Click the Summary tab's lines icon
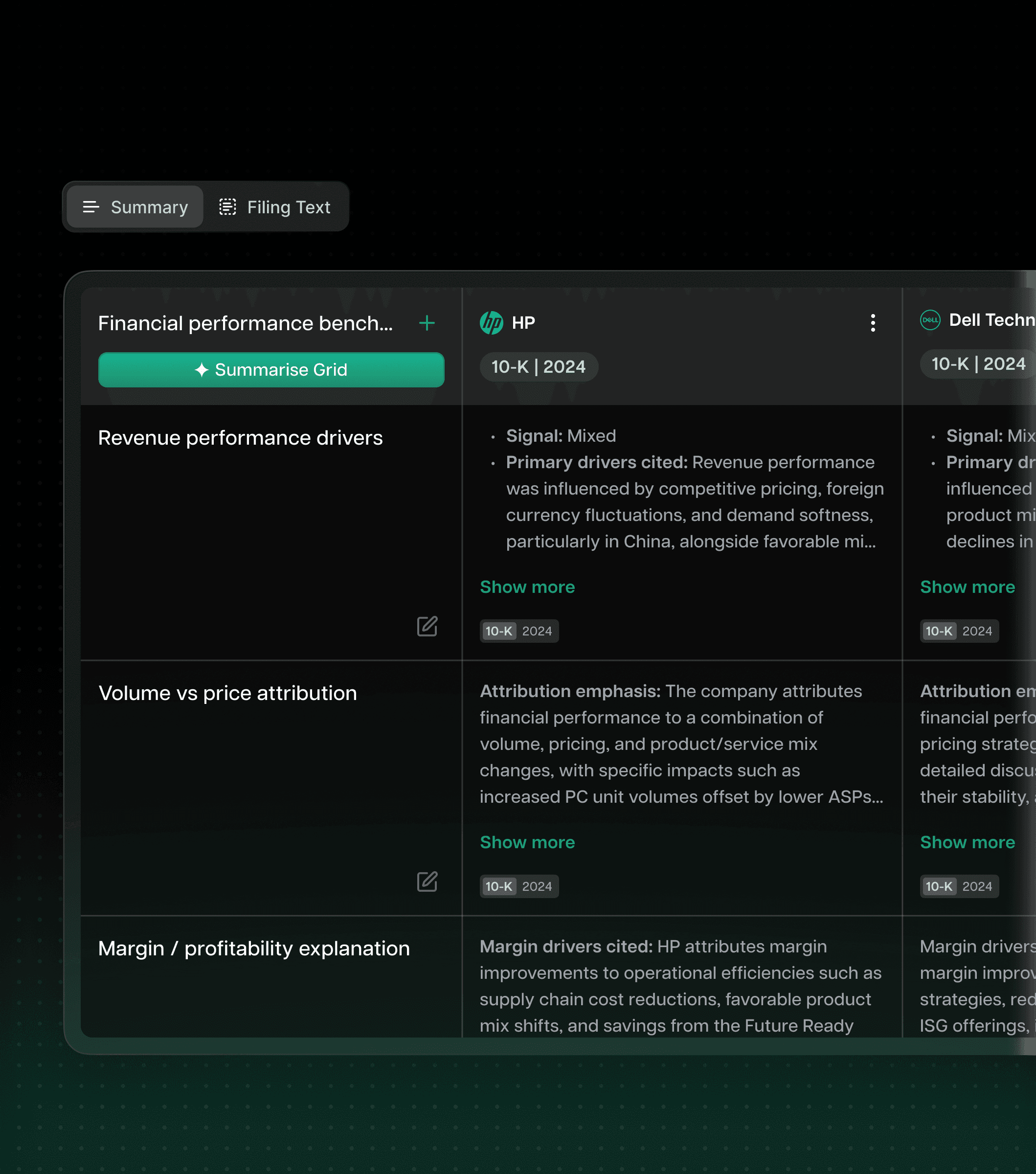This screenshot has width=1036, height=1174. 91,207
